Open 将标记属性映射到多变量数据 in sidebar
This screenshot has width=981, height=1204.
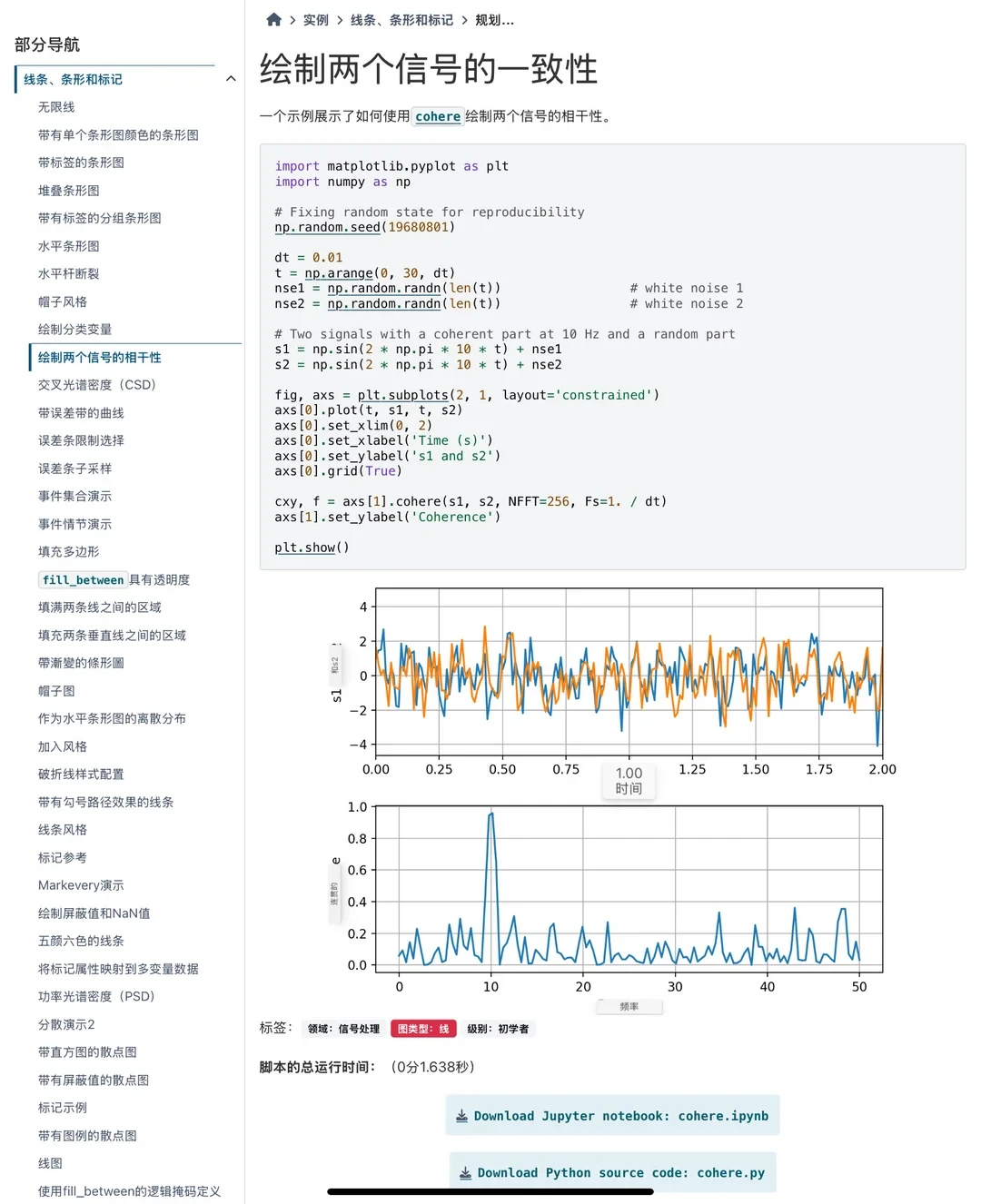pyautogui.click(x=118, y=969)
